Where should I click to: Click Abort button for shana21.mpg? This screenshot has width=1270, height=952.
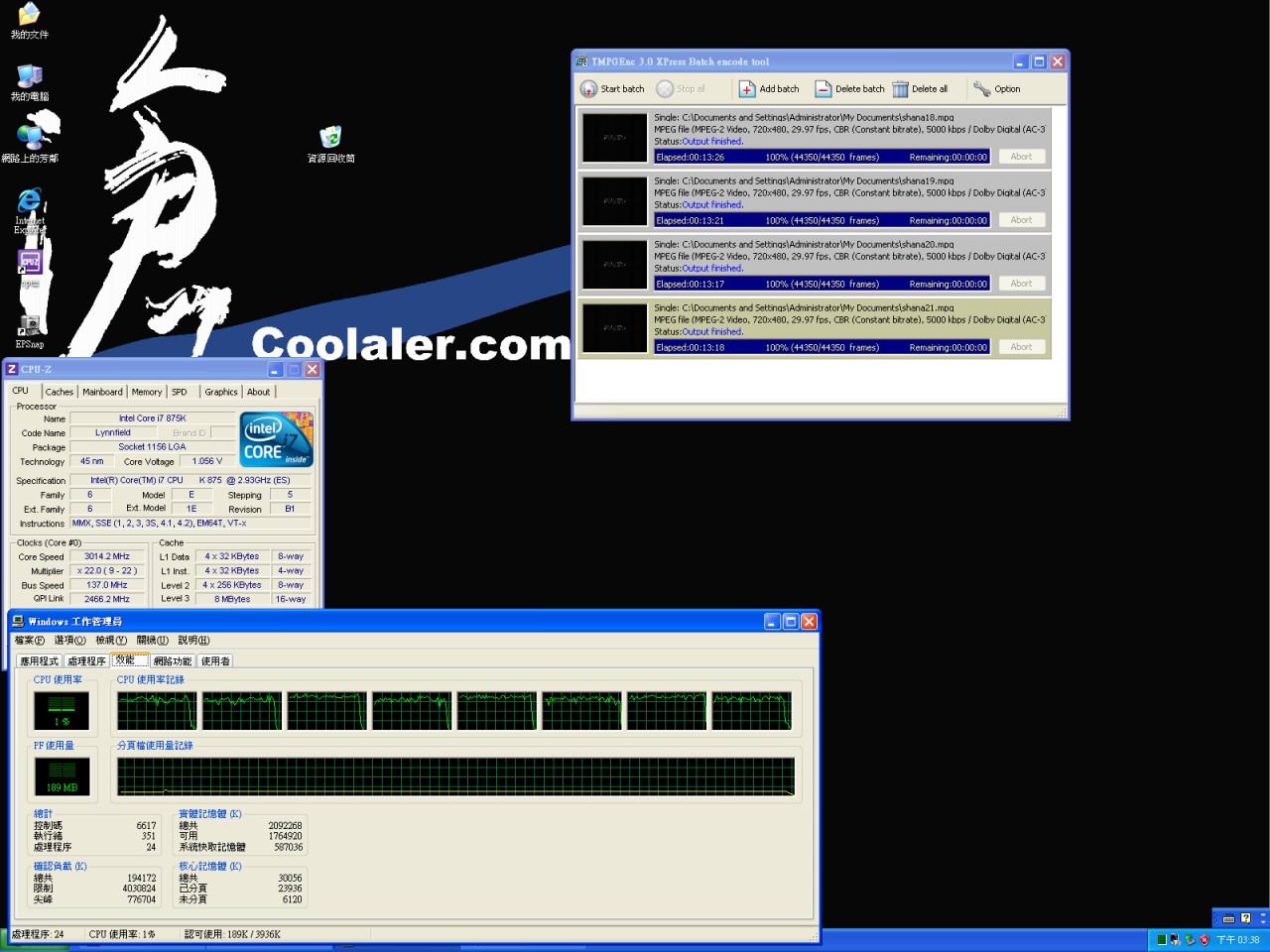pos(1021,347)
